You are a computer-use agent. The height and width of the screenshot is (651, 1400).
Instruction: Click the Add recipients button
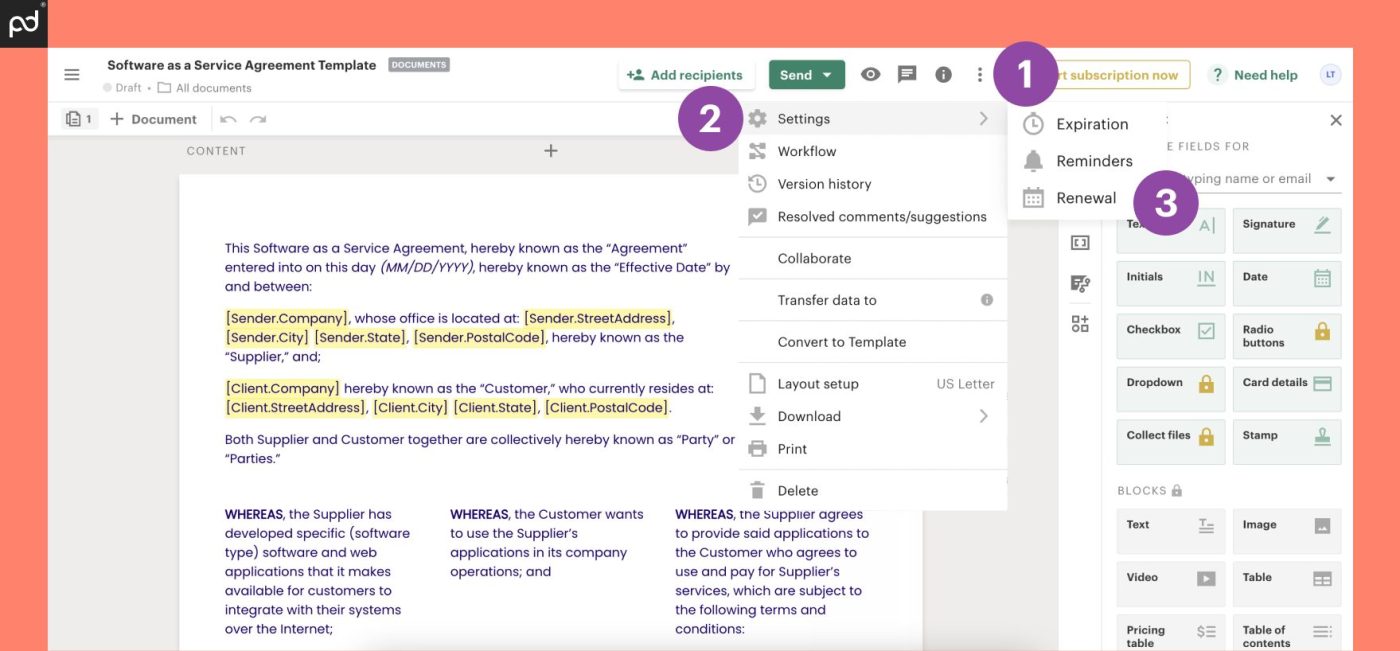[x=687, y=73]
